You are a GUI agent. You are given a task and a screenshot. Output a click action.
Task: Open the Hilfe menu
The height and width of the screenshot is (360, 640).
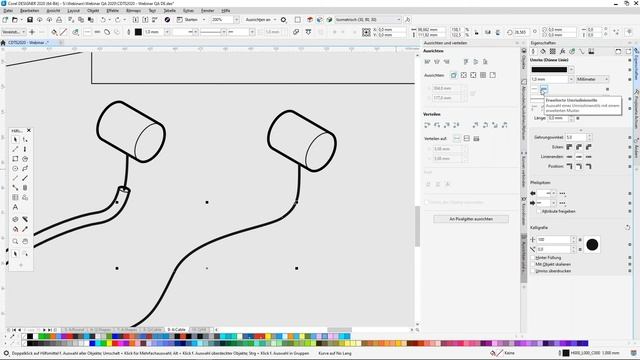point(226,11)
